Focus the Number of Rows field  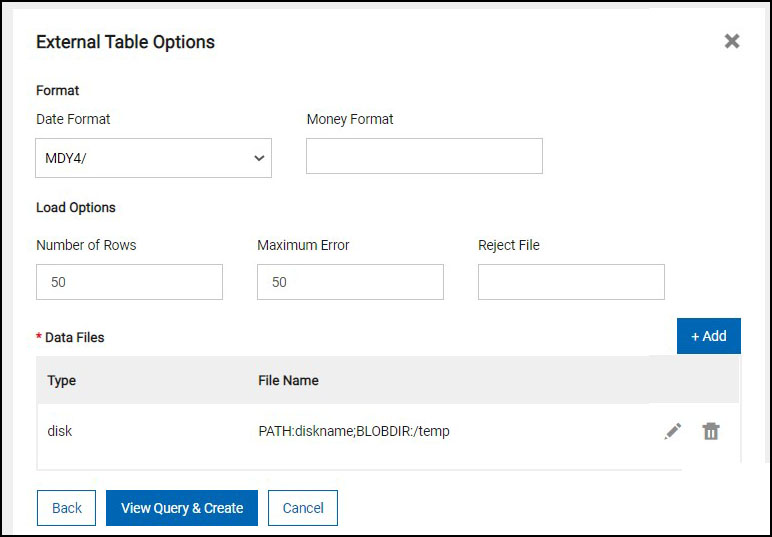click(x=129, y=282)
